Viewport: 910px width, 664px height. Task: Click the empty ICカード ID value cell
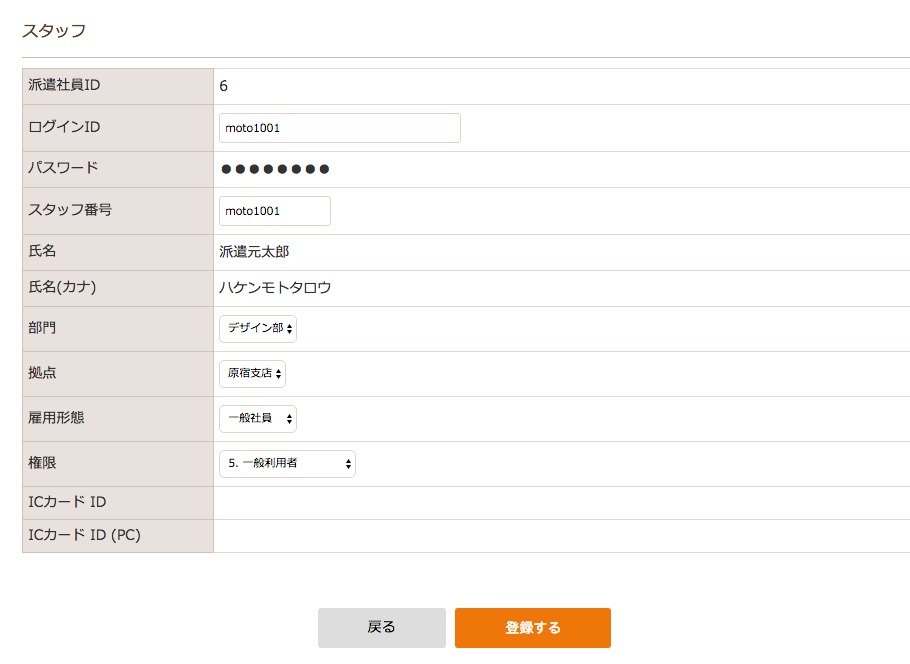click(561, 503)
